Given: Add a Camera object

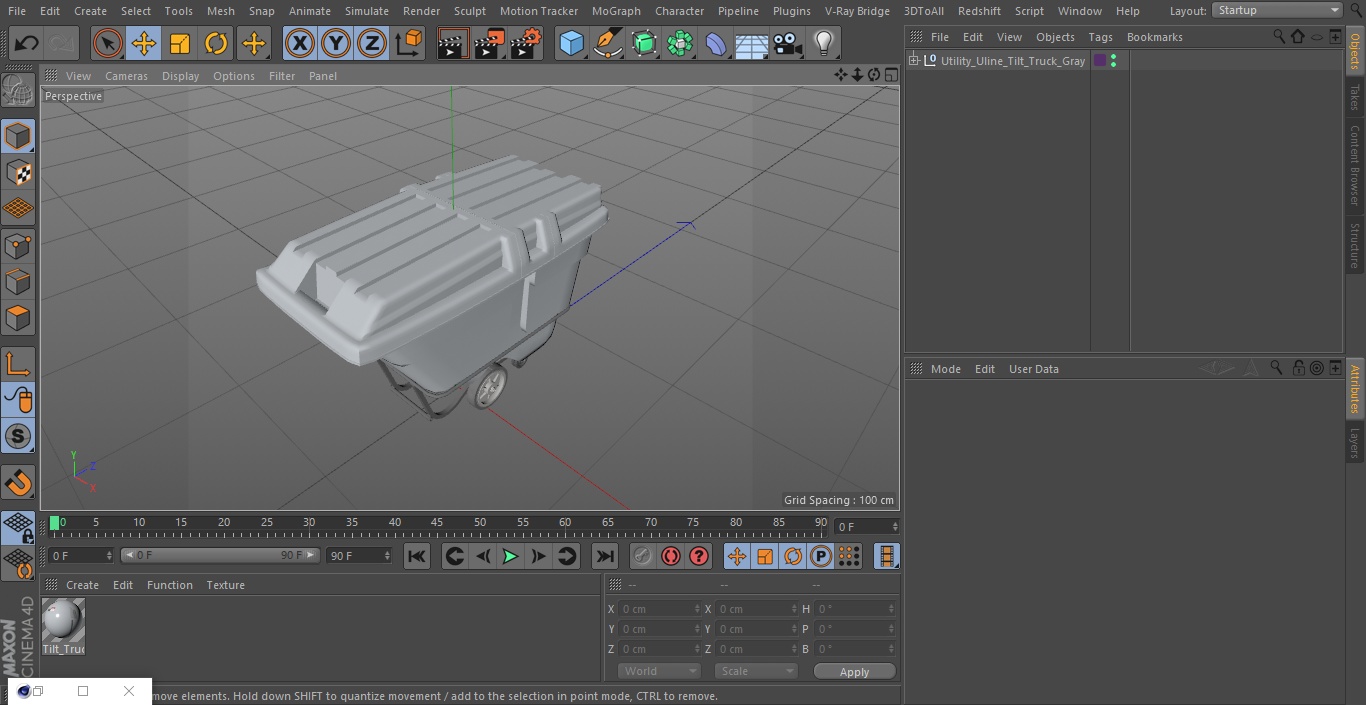Looking at the screenshot, I should click(788, 43).
